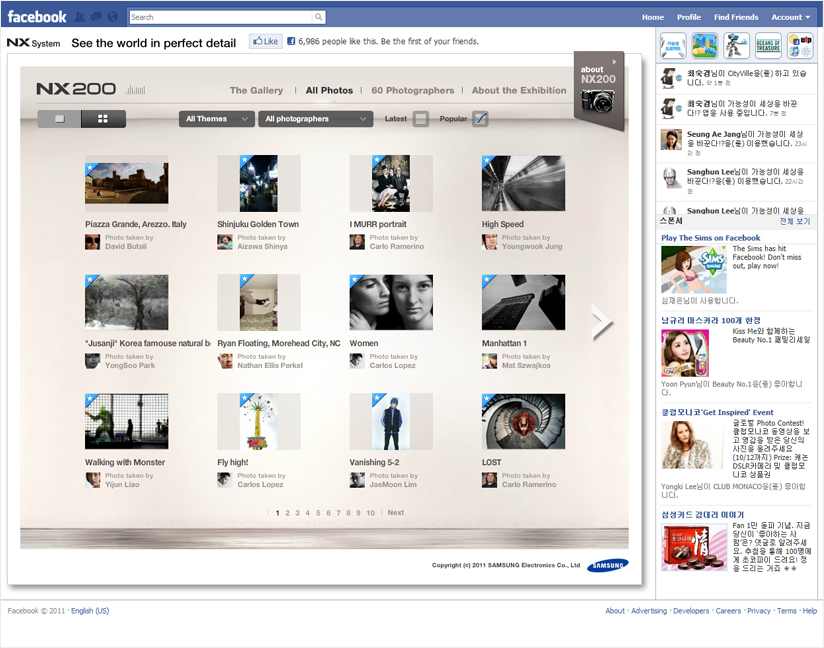Click YongSoo Park's photographer avatar
The height and width of the screenshot is (648, 824).
coord(92,361)
